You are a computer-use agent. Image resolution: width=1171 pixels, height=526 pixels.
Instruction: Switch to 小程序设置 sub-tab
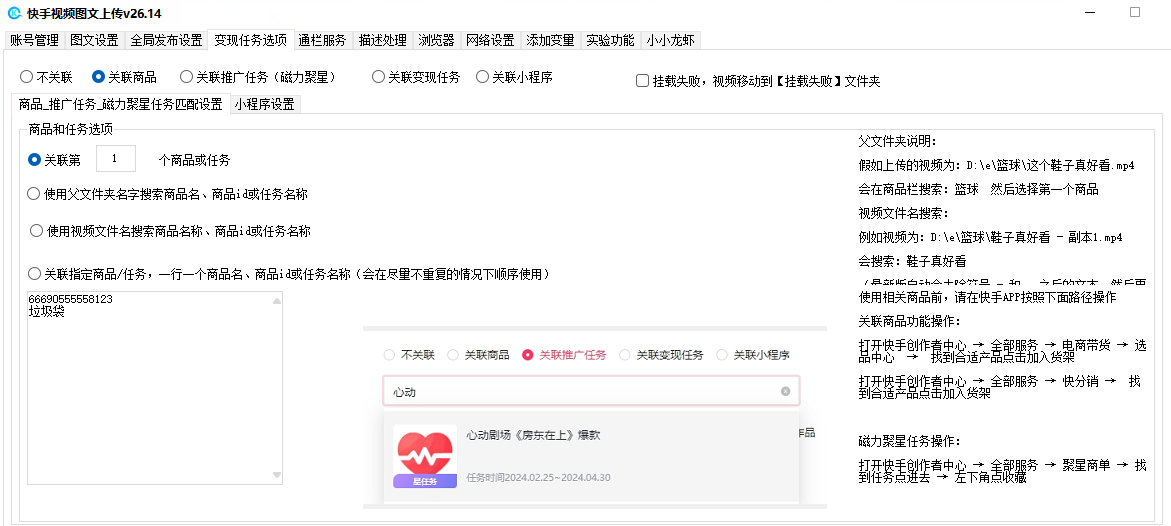pos(264,105)
